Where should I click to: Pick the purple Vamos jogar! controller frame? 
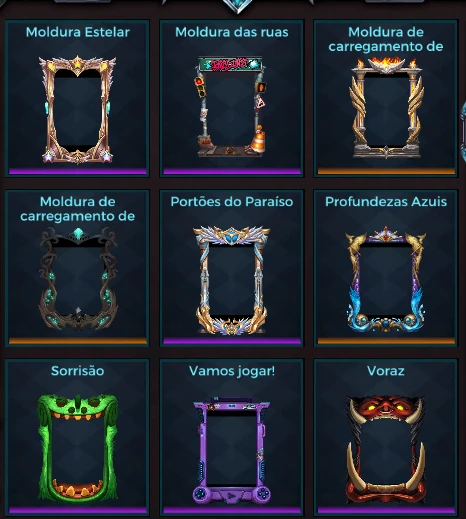[x=232, y=437]
